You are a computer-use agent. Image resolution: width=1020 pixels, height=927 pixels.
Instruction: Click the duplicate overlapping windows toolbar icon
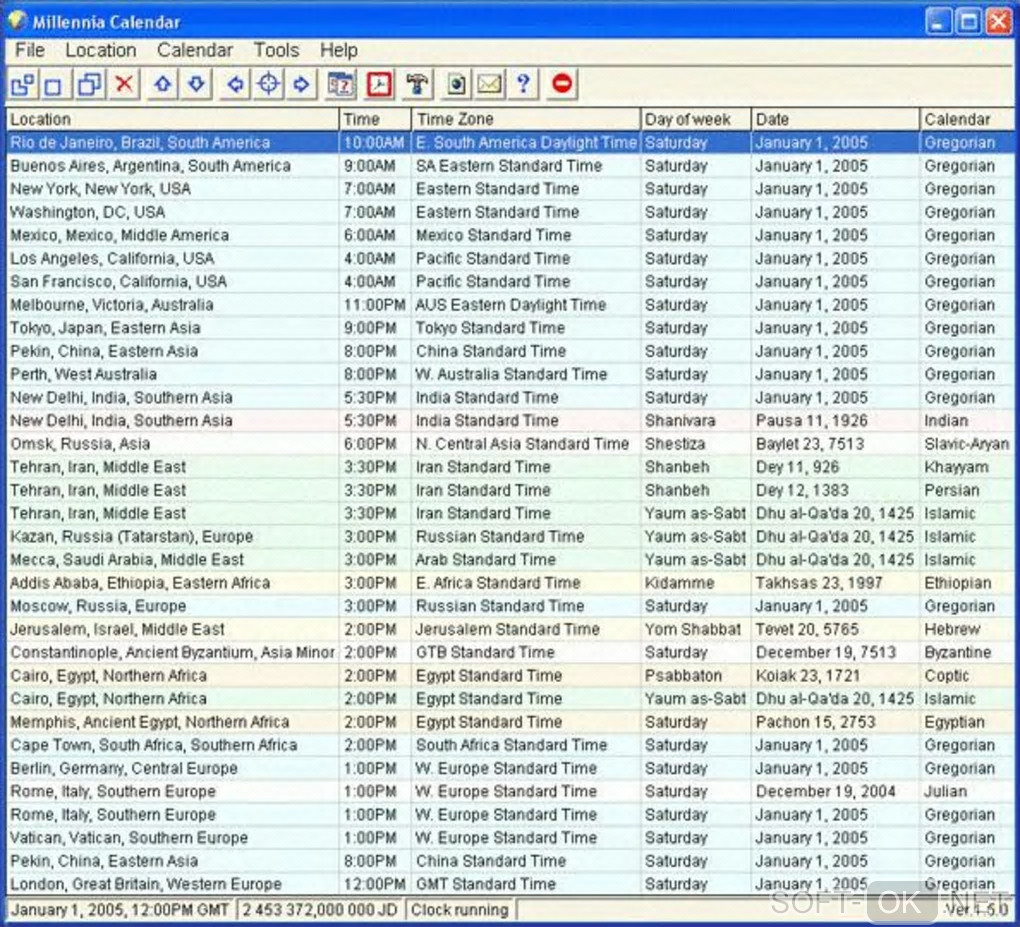tap(90, 85)
